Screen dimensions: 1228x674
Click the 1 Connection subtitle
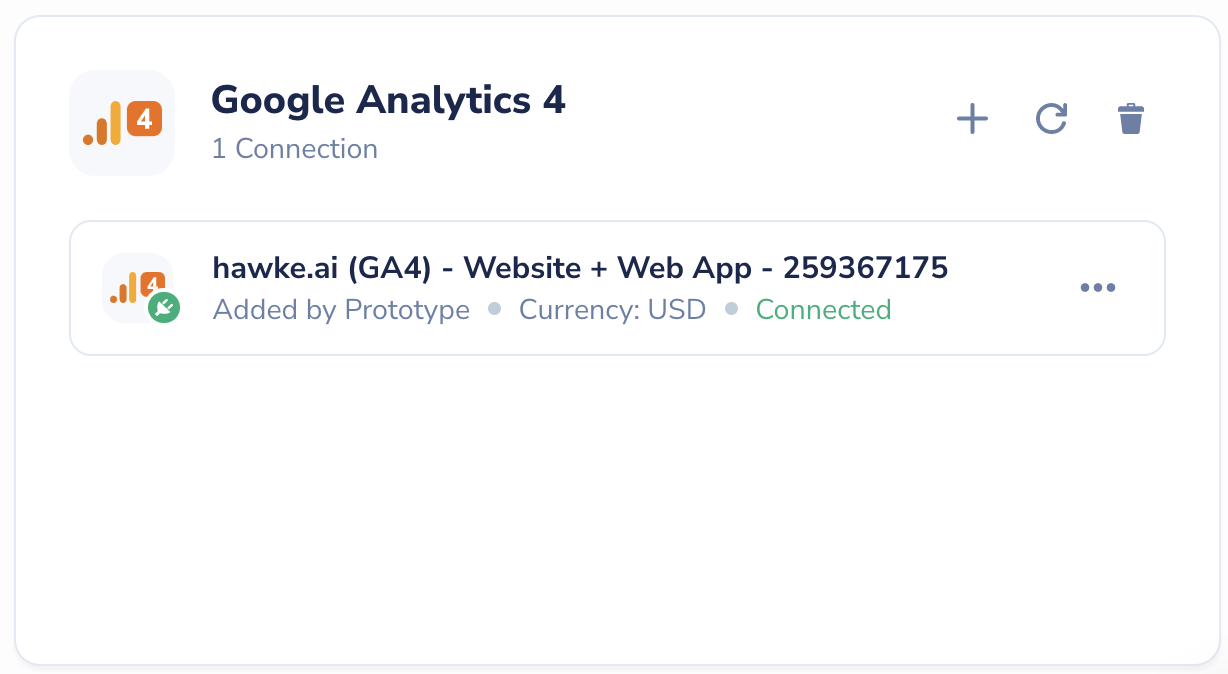[x=295, y=149]
